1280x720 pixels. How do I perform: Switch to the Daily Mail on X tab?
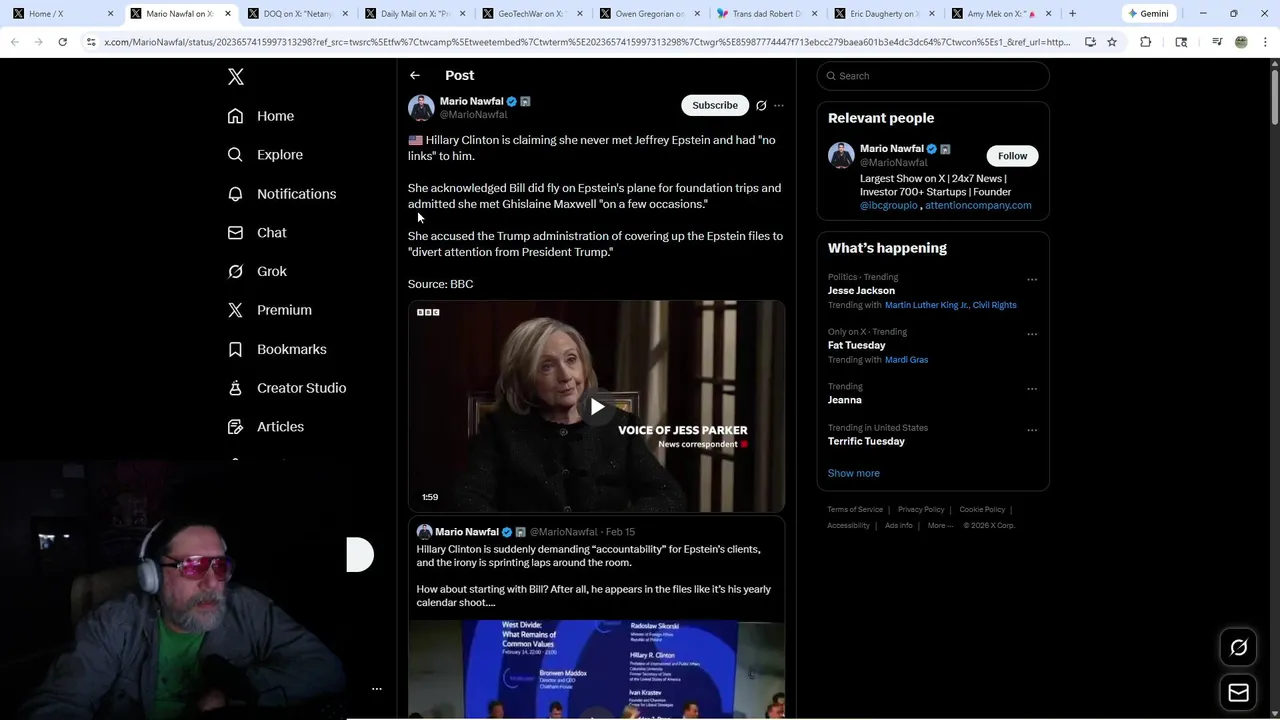[413, 14]
